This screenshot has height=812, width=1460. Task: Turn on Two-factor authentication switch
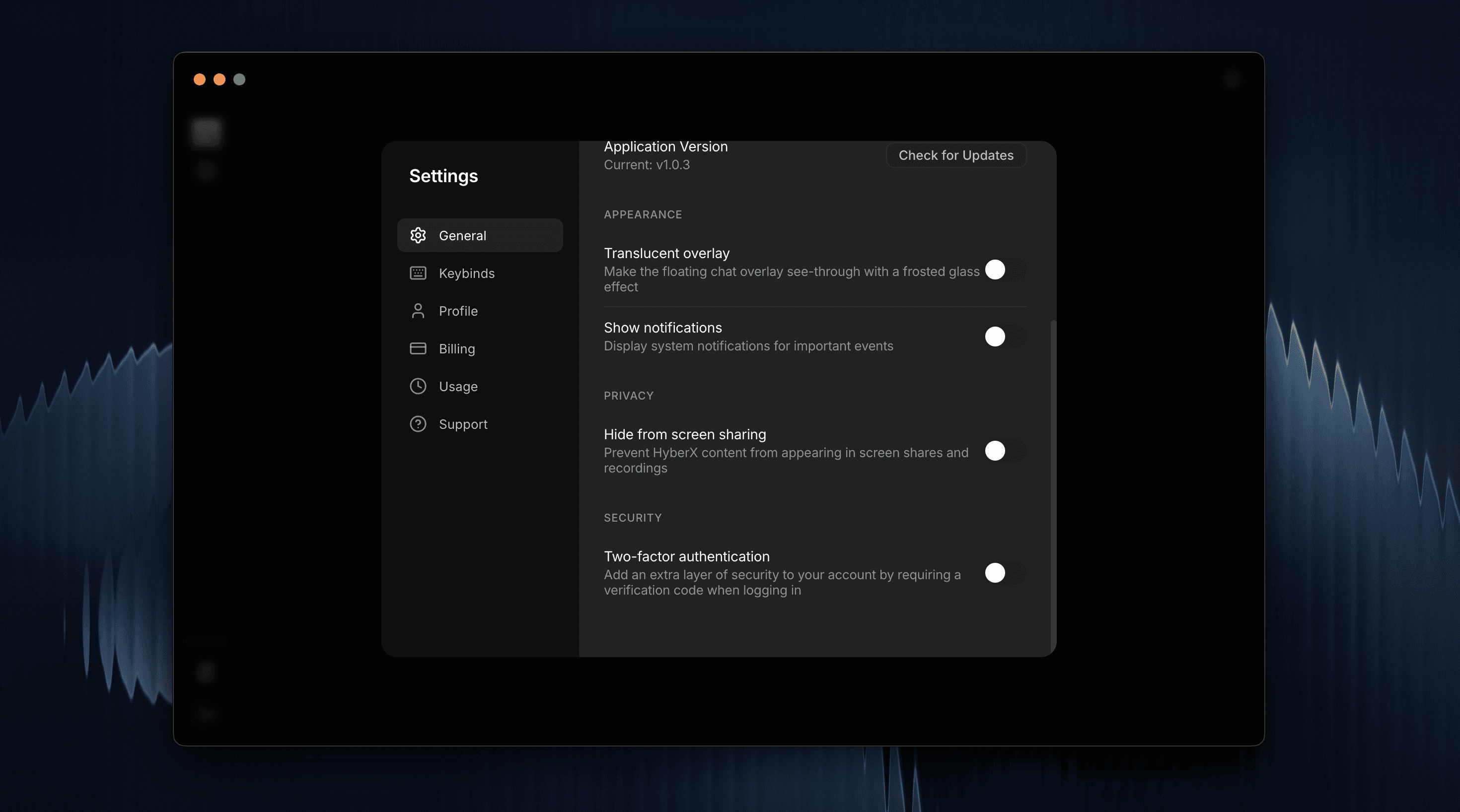point(1005,573)
